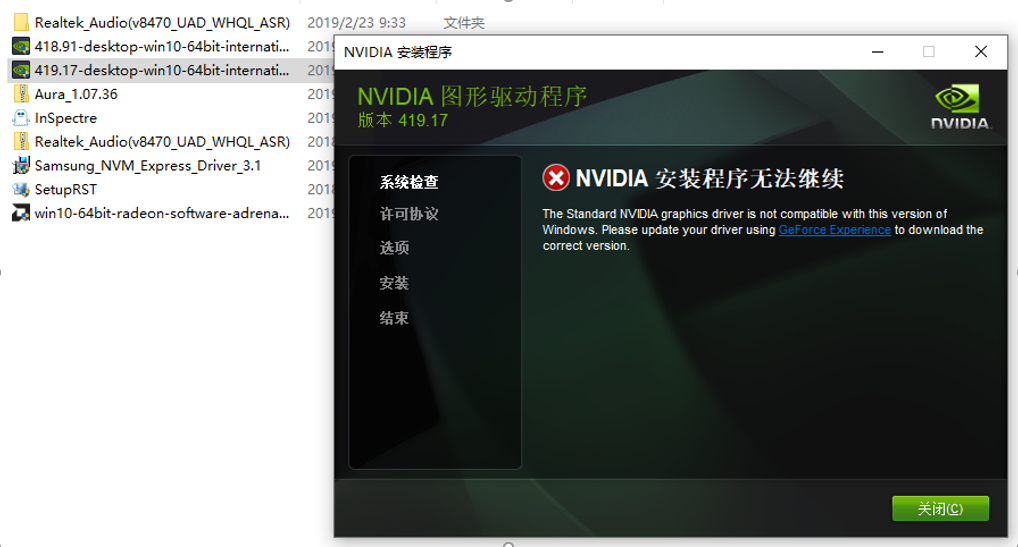1018x547 pixels.
Task: Click the Aura_1.07.36 zip archive icon
Action: [x=21, y=94]
